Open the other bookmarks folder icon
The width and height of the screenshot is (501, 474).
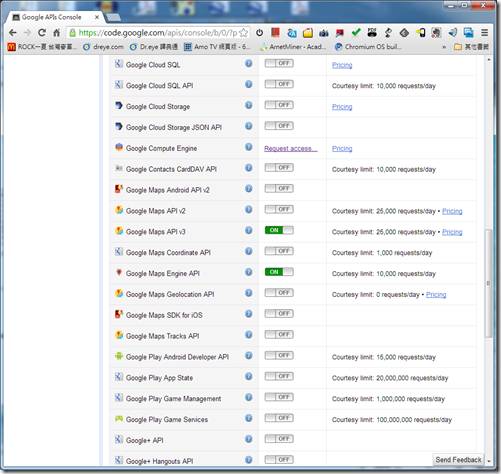pyautogui.click(x=458, y=47)
